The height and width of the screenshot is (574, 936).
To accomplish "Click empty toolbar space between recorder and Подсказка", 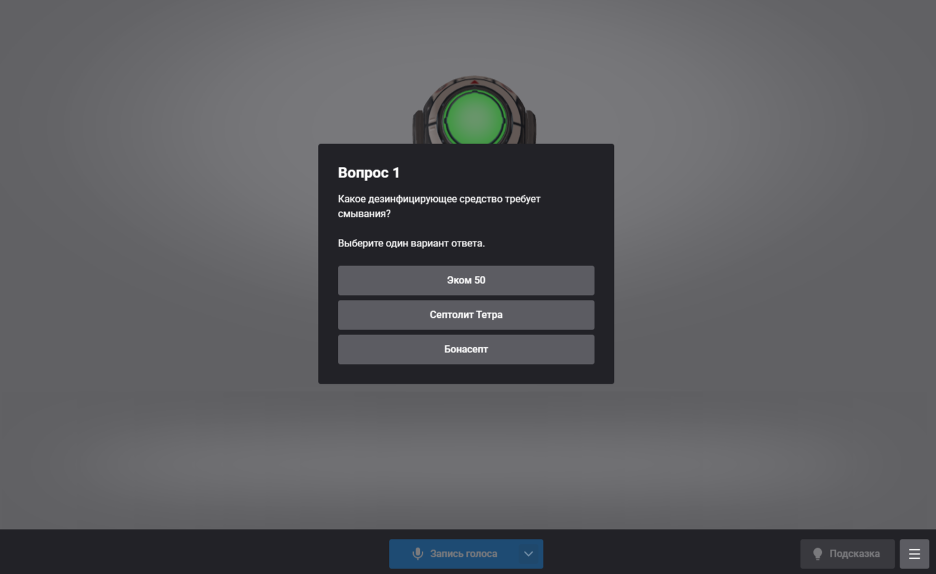I will pyautogui.click(x=670, y=552).
